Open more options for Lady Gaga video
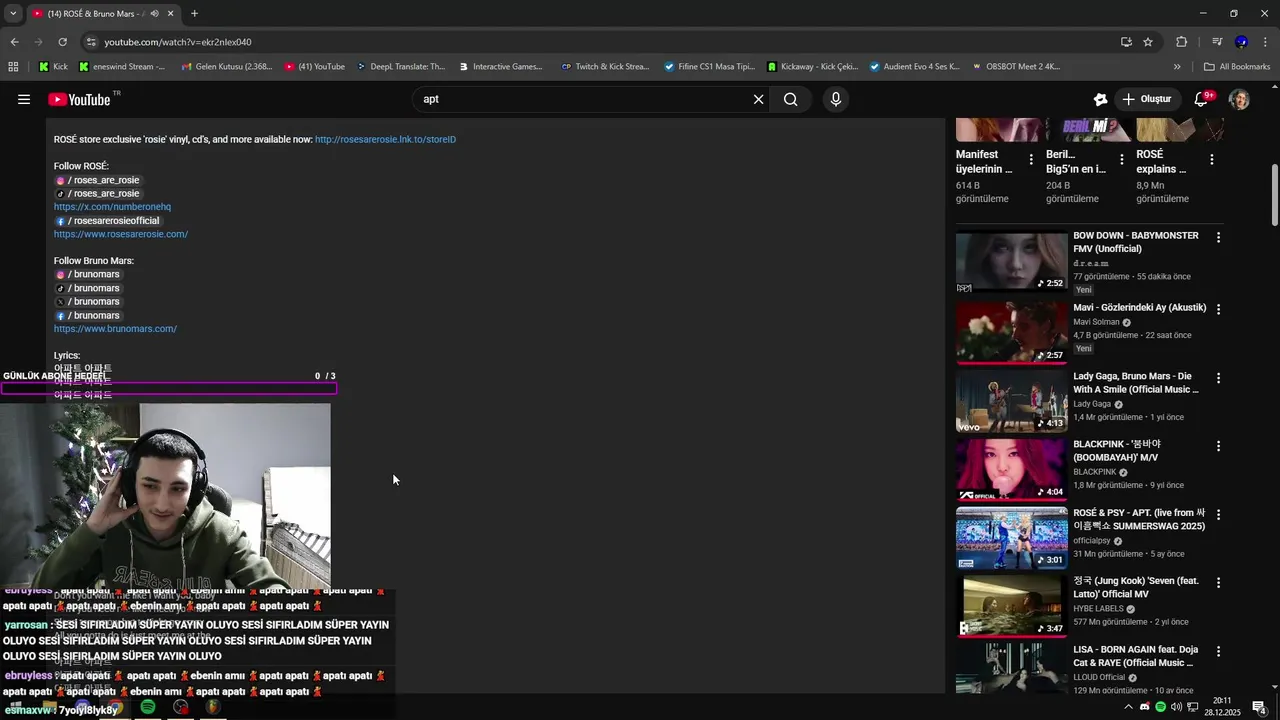The width and height of the screenshot is (1280, 720). pos(1218,379)
